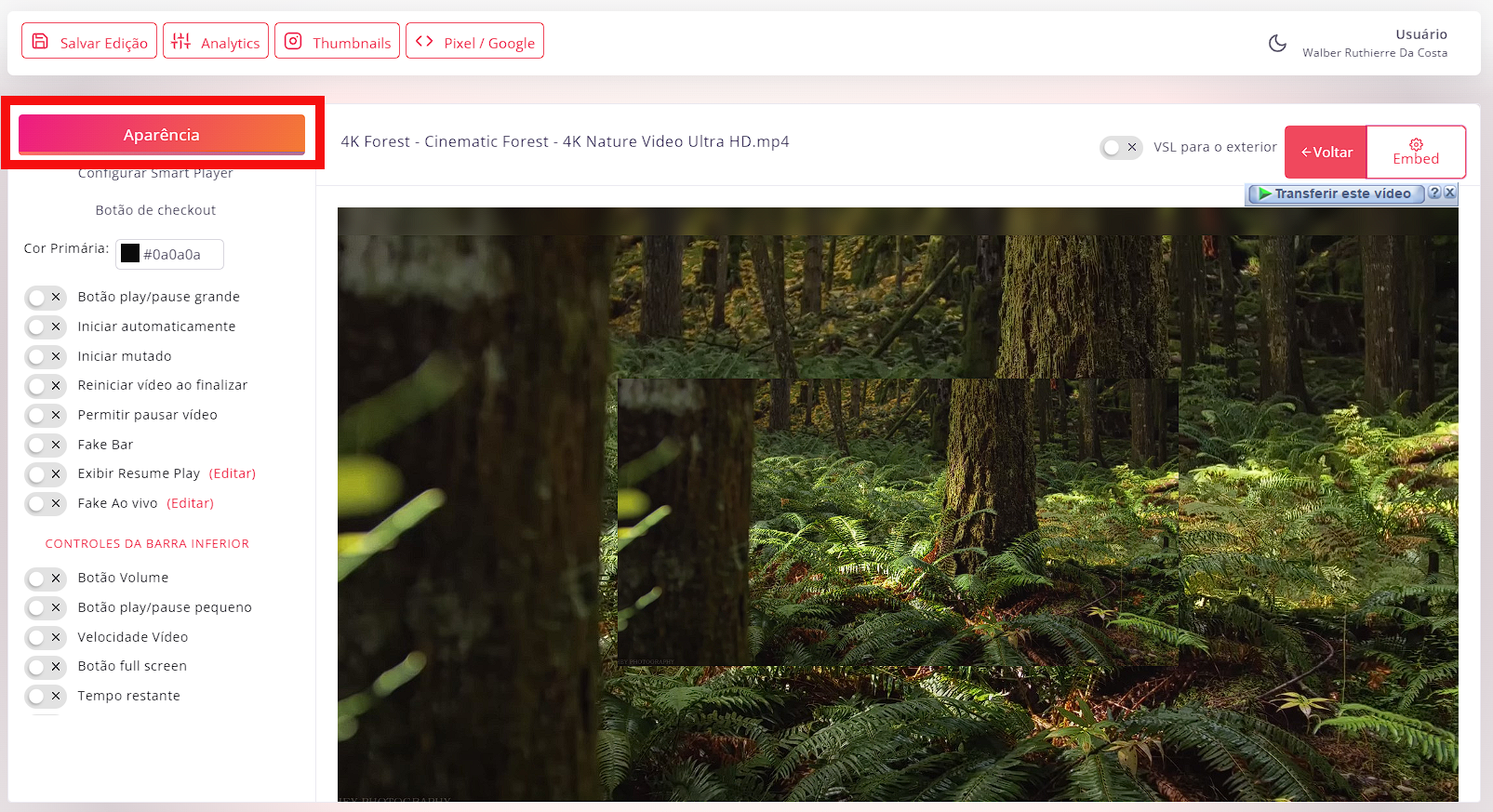The height and width of the screenshot is (812, 1493).
Task: Open Botão de checkout section
Action: click(x=155, y=210)
